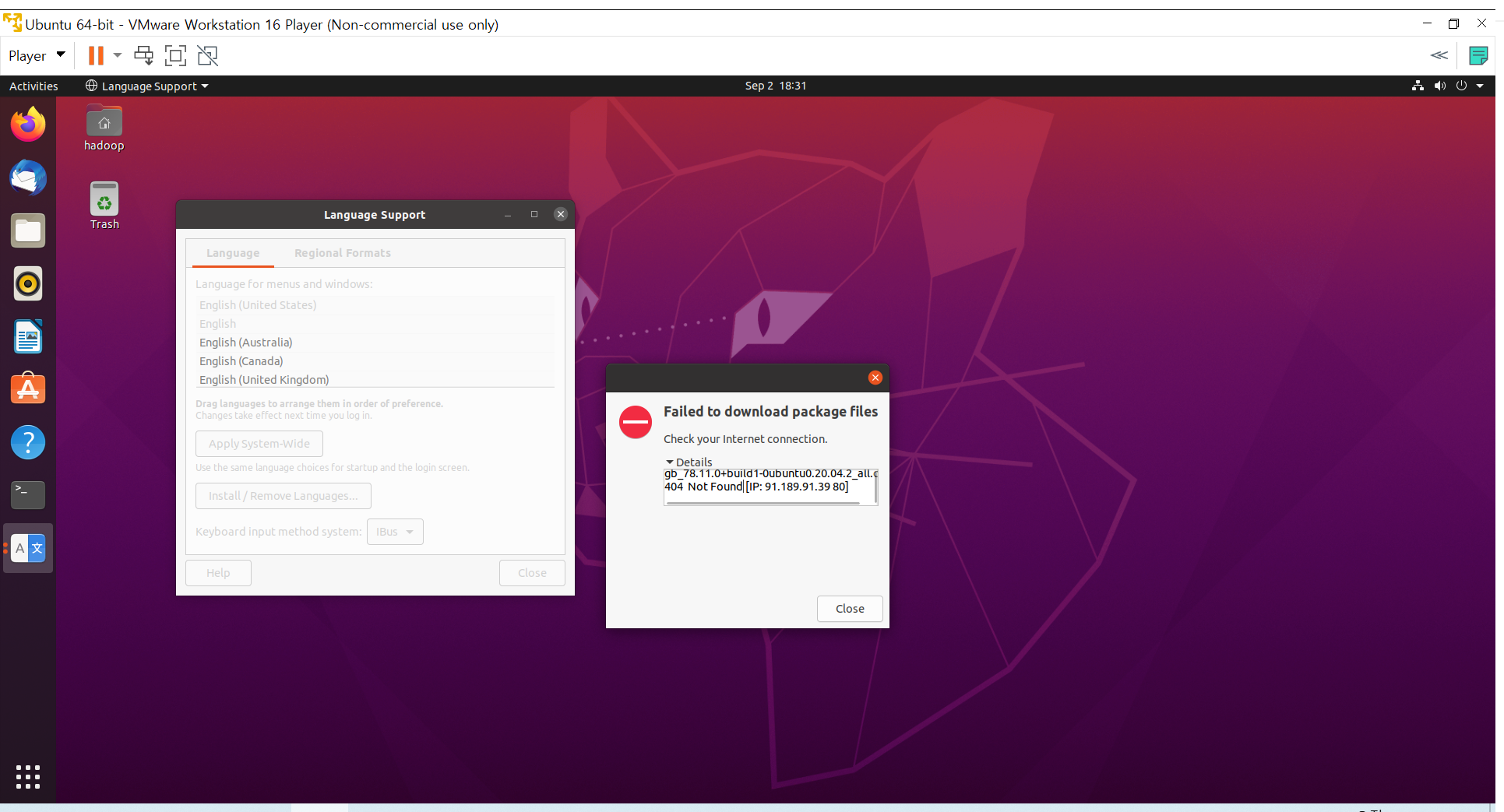Screen dimensions: 1504x812
Task: Expand the power options arrow beside pause
Action: 118,55
